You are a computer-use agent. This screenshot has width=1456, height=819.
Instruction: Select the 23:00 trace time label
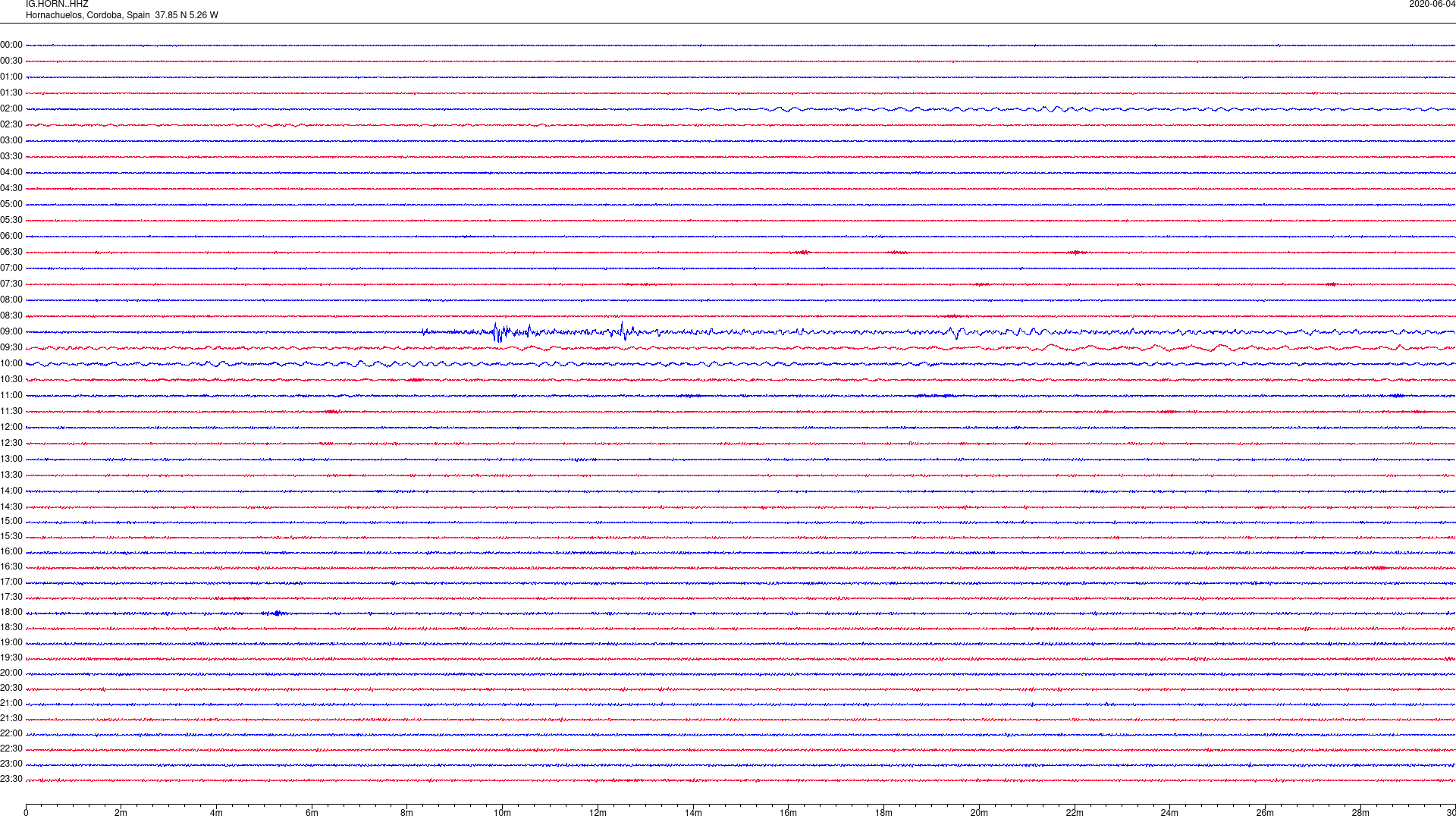click(11, 764)
